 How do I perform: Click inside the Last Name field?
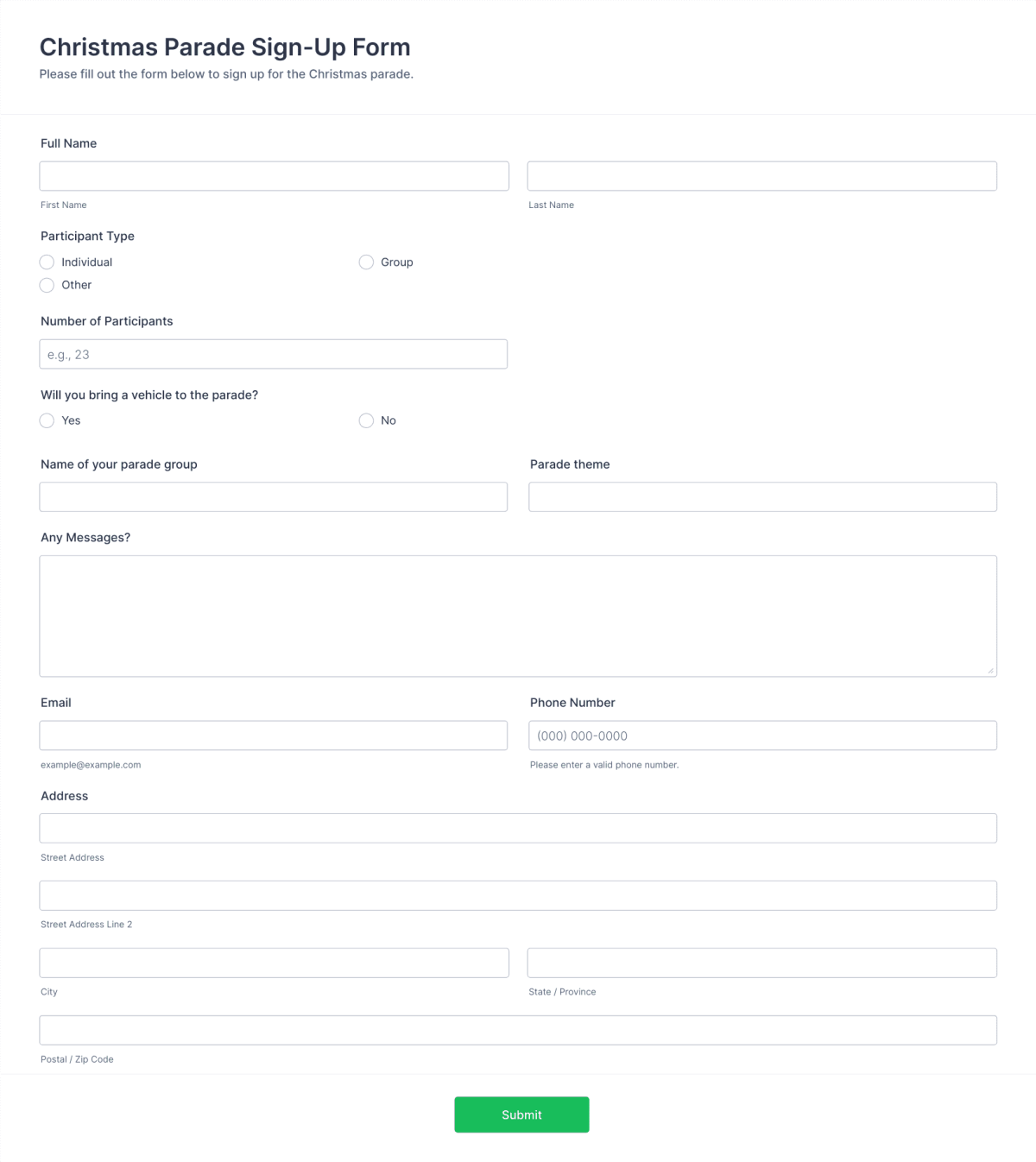(761, 175)
